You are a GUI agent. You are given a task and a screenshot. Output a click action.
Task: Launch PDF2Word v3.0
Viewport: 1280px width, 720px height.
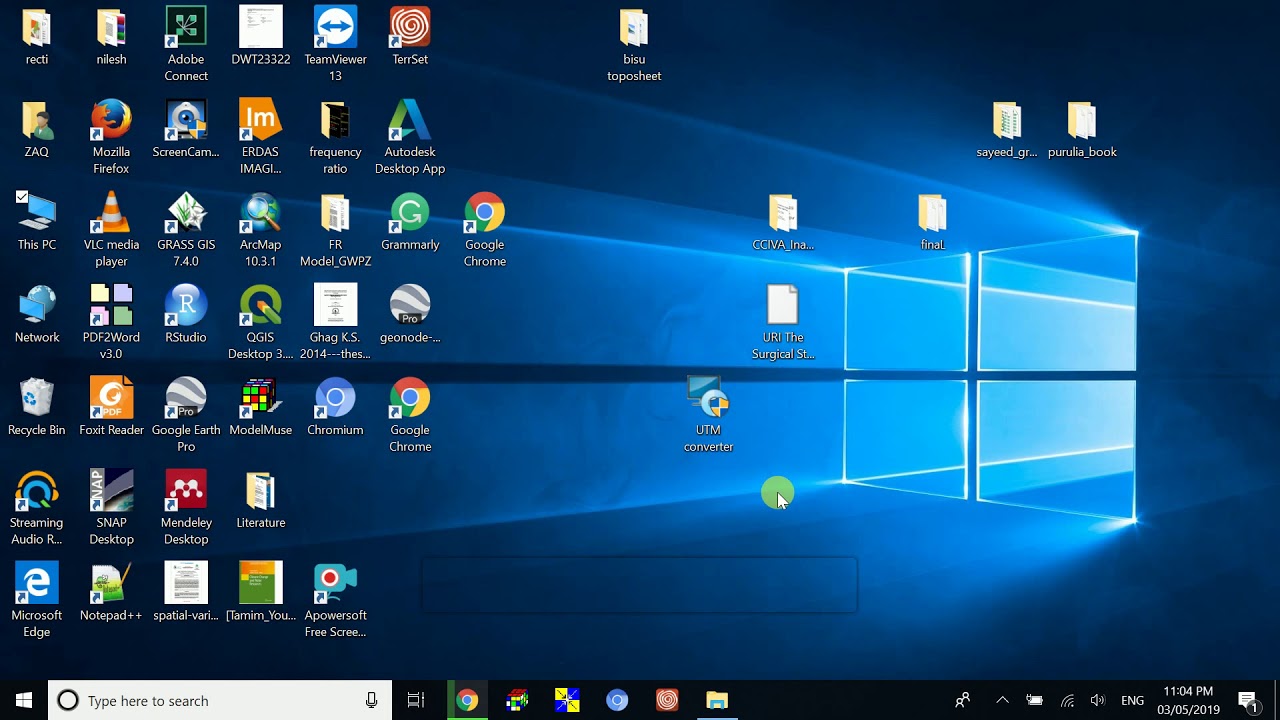coord(111,323)
